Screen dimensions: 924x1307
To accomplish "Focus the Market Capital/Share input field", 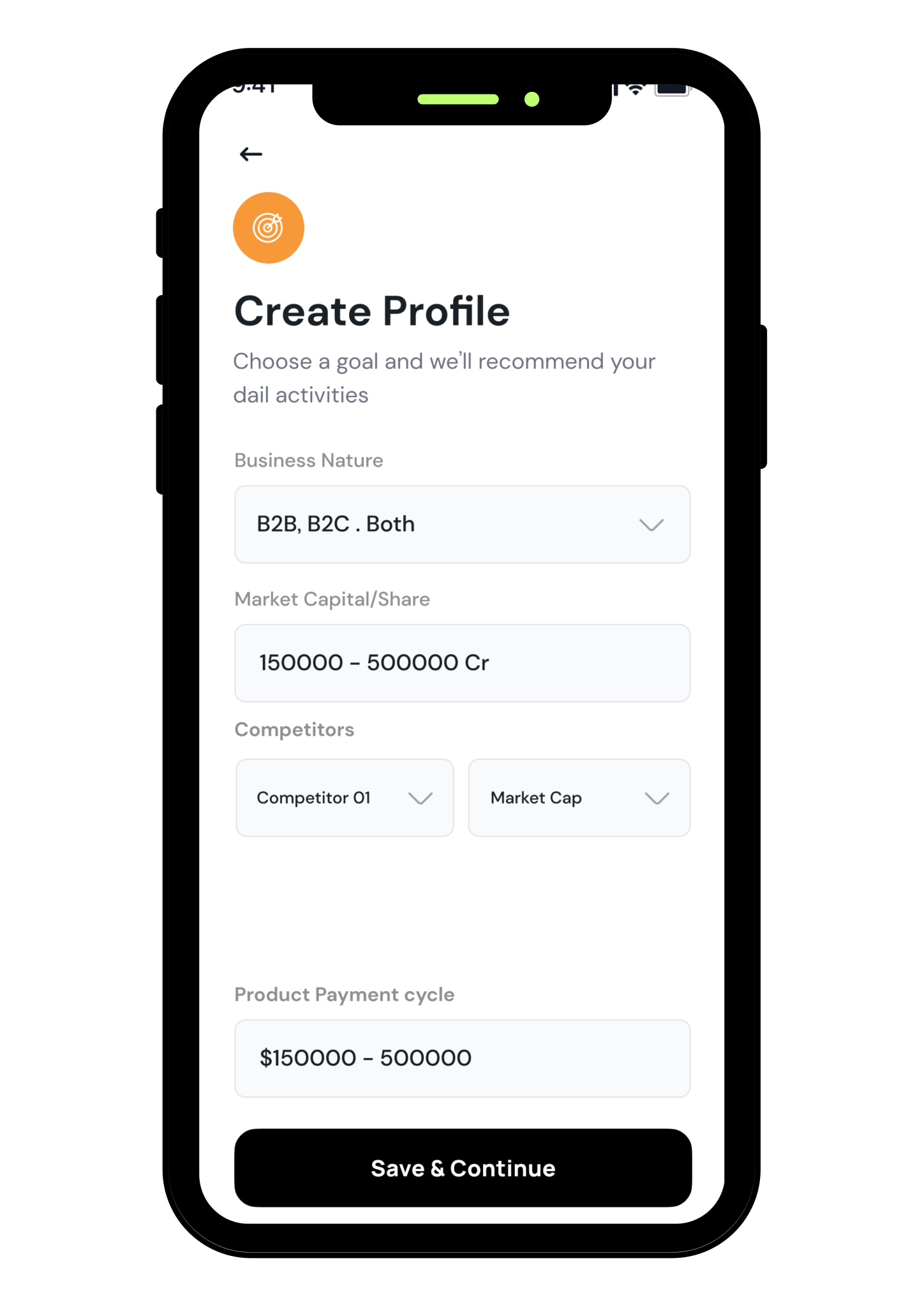I will tap(462, 663).
